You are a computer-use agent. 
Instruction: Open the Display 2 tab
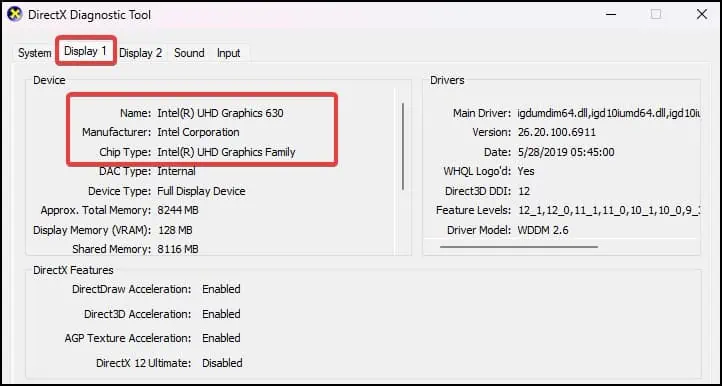(140, 53)
